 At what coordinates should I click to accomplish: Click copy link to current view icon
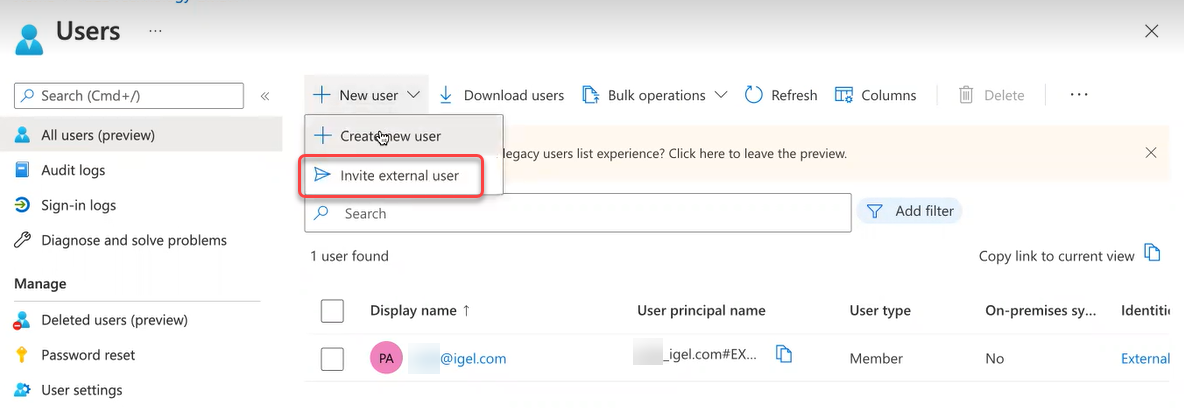[1152, 252]
